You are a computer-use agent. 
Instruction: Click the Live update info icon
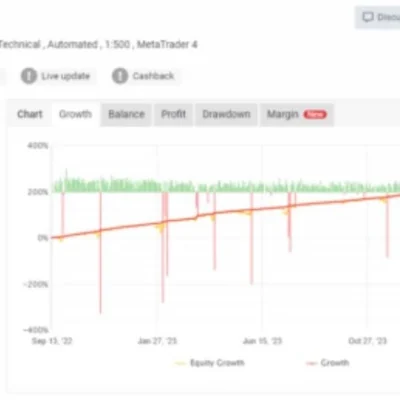(29, 76)
